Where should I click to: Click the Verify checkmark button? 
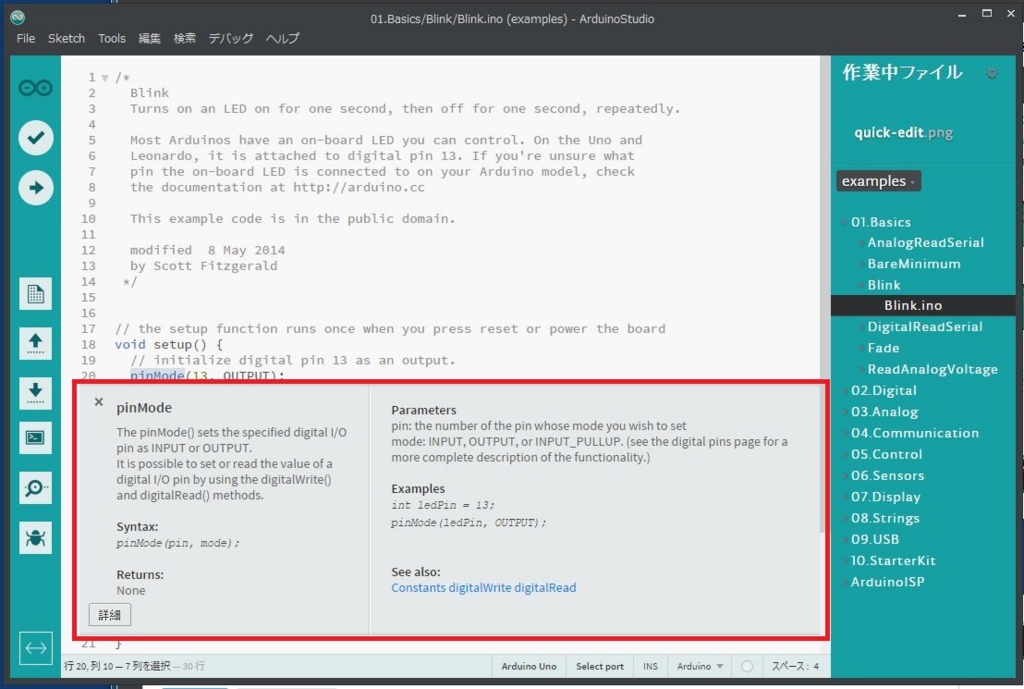click(36, 138)
